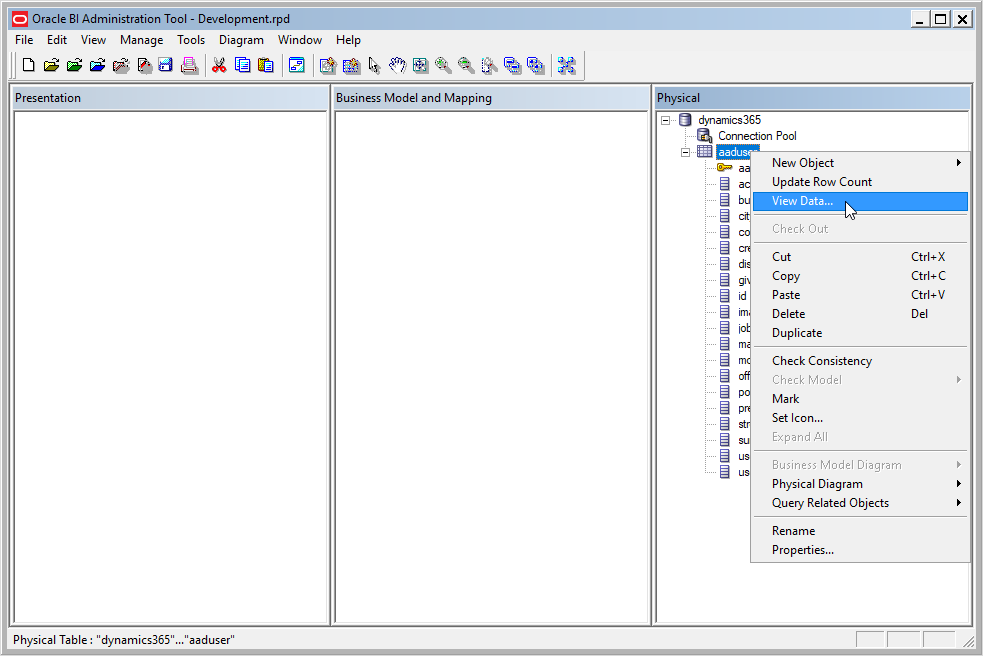Screen dimensions: 983x656
Task: Click Check Consistency in context menu
Action: pyautogui.click(x=822, y=361)
